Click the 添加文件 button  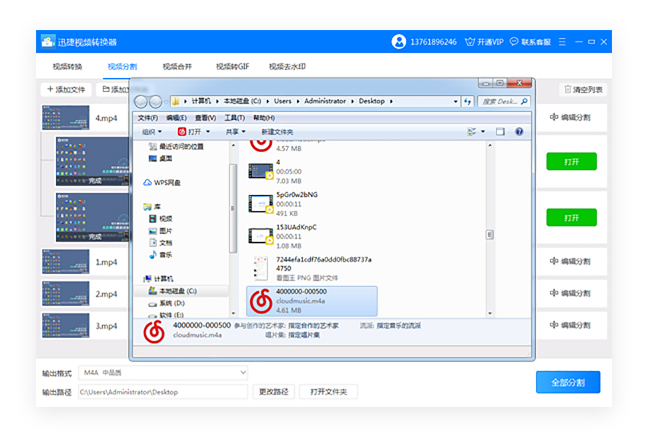[66, 89]
